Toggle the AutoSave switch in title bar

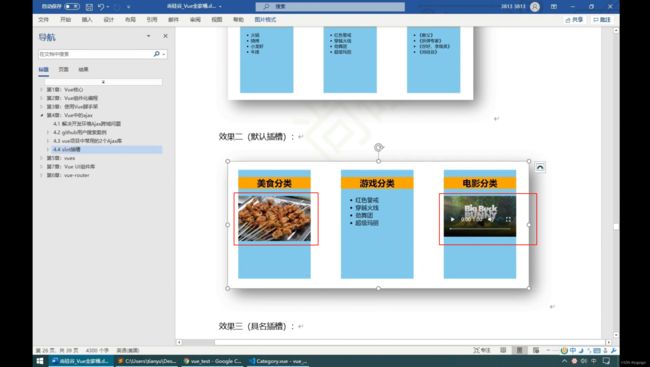coord(72,7)
